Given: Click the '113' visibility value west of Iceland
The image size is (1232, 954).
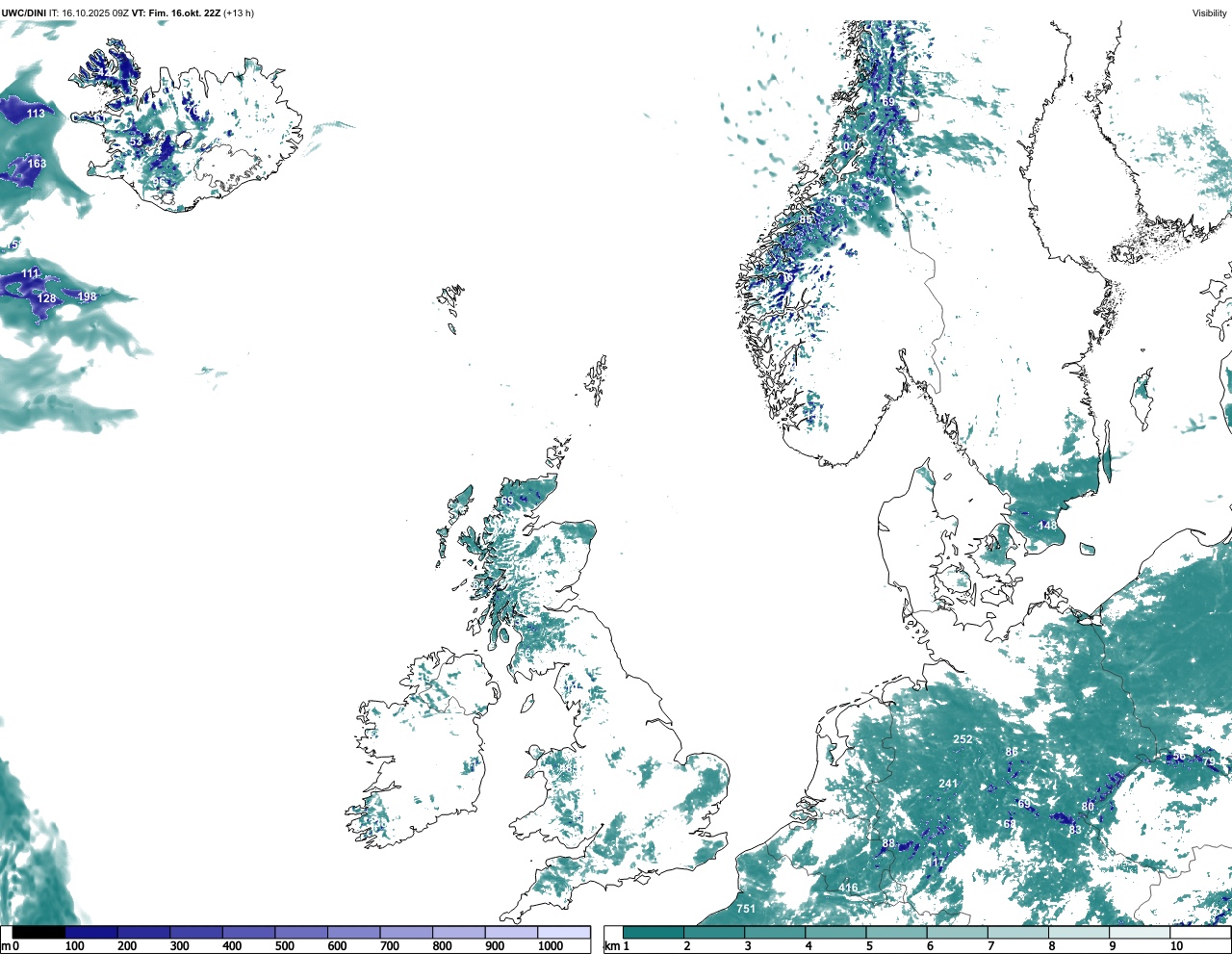Looking at the screenshot, I should coord(36,114).
